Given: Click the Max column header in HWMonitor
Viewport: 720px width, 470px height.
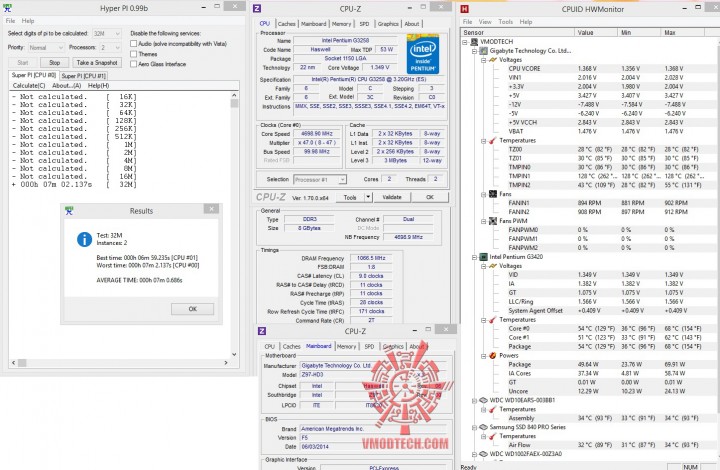Looking at the screenshot, I should [683, 33].
